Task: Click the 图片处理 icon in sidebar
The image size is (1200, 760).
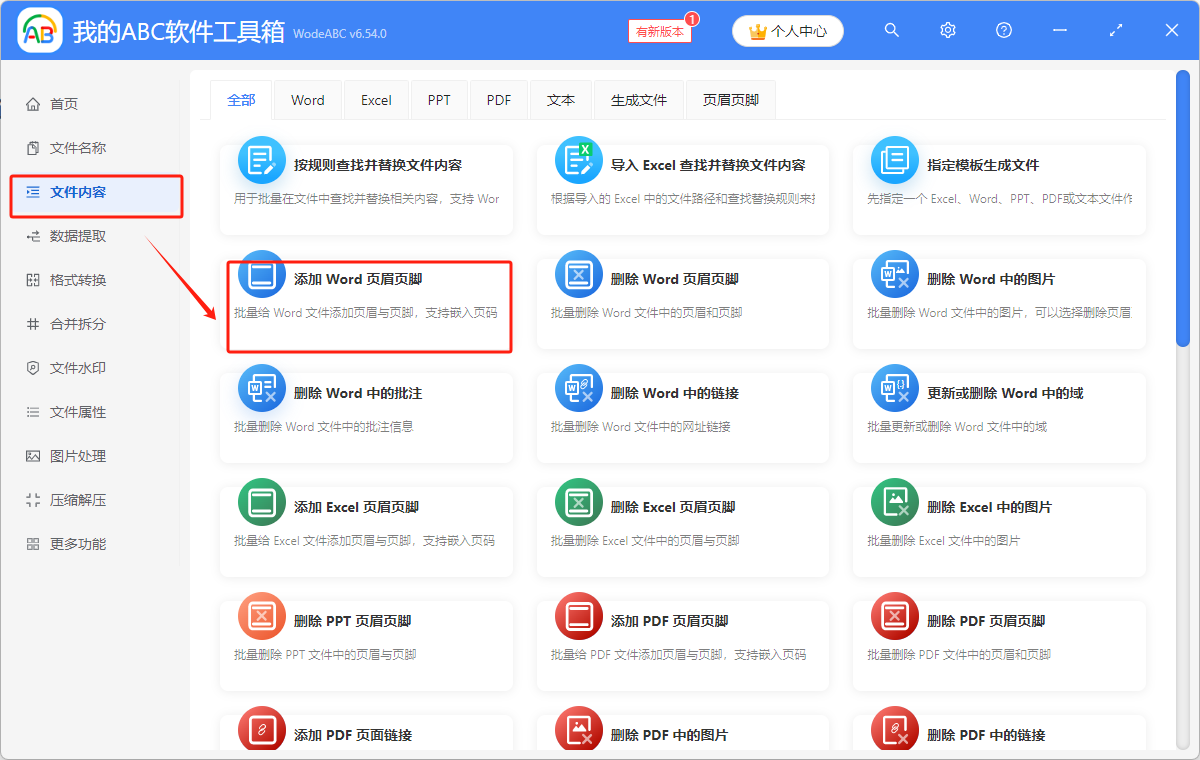Action: click(33, 456)
